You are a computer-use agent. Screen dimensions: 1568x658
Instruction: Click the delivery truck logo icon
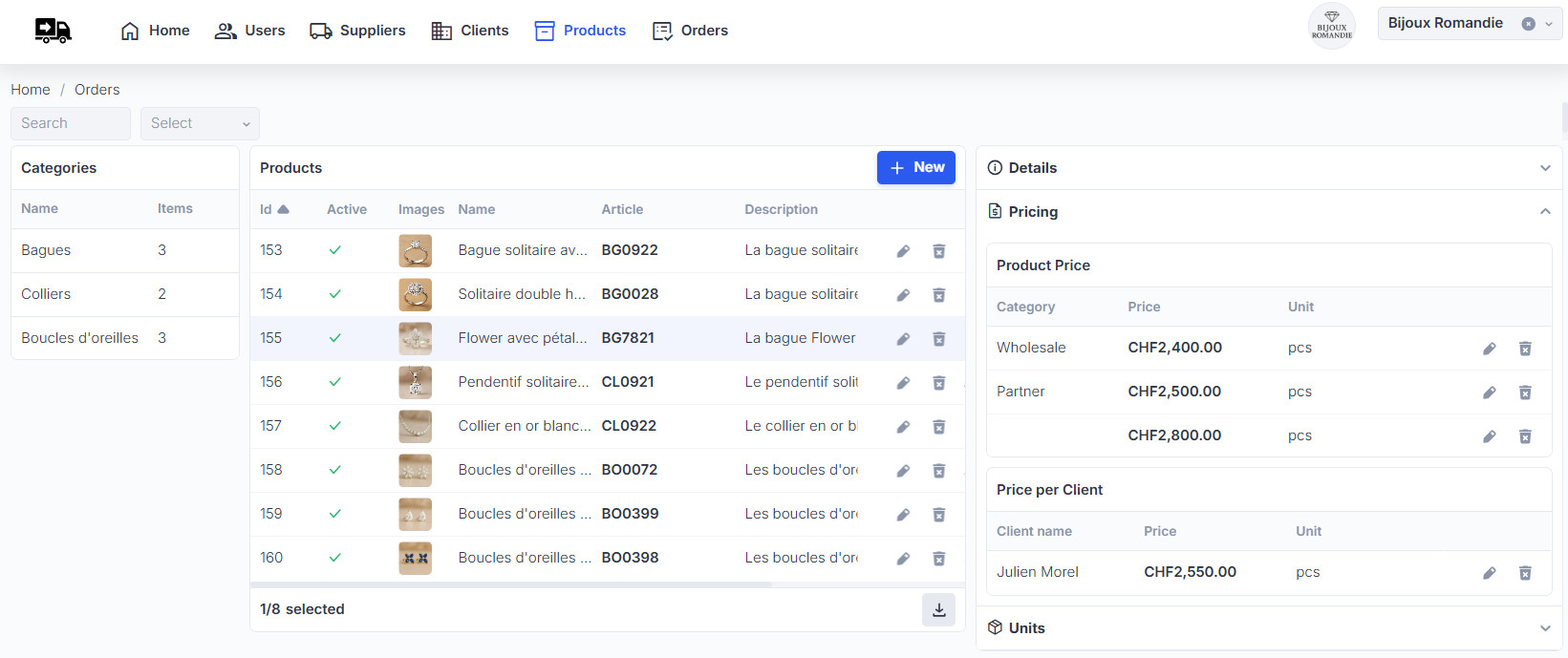tap(53, 31)
